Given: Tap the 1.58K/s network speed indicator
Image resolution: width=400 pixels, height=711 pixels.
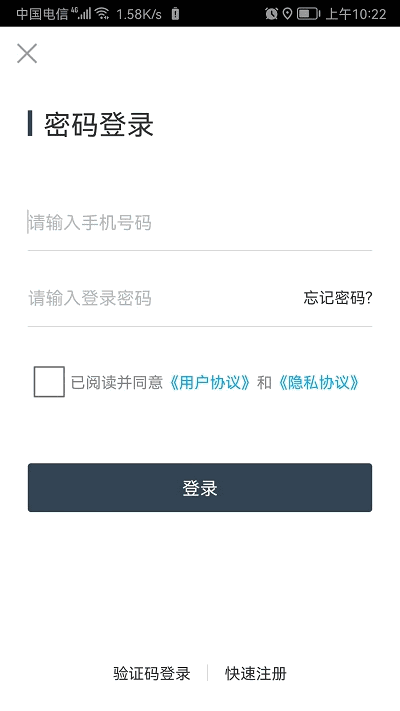Looking at the screenshot, I should coord(139,15).
